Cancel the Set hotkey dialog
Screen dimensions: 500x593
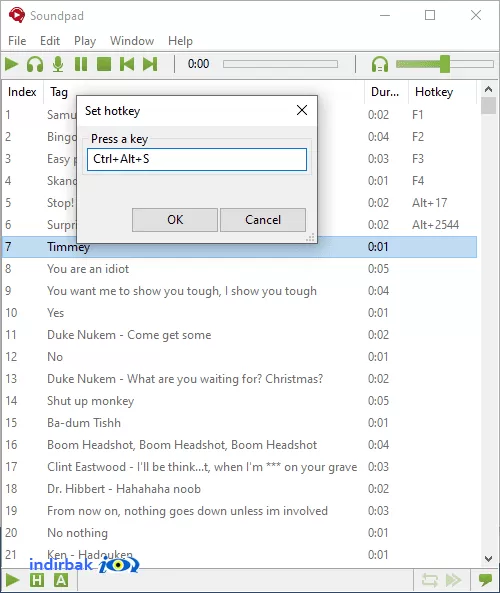click(x=263, y=220)
